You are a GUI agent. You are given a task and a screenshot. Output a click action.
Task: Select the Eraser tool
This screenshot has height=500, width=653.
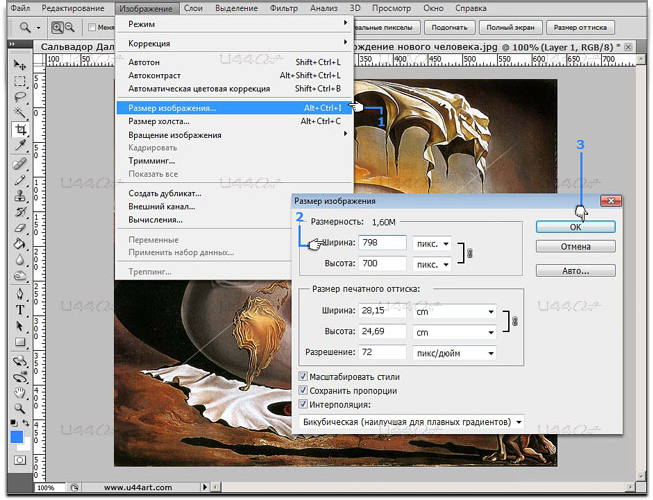pyautogui.click(x=20, y=228)
